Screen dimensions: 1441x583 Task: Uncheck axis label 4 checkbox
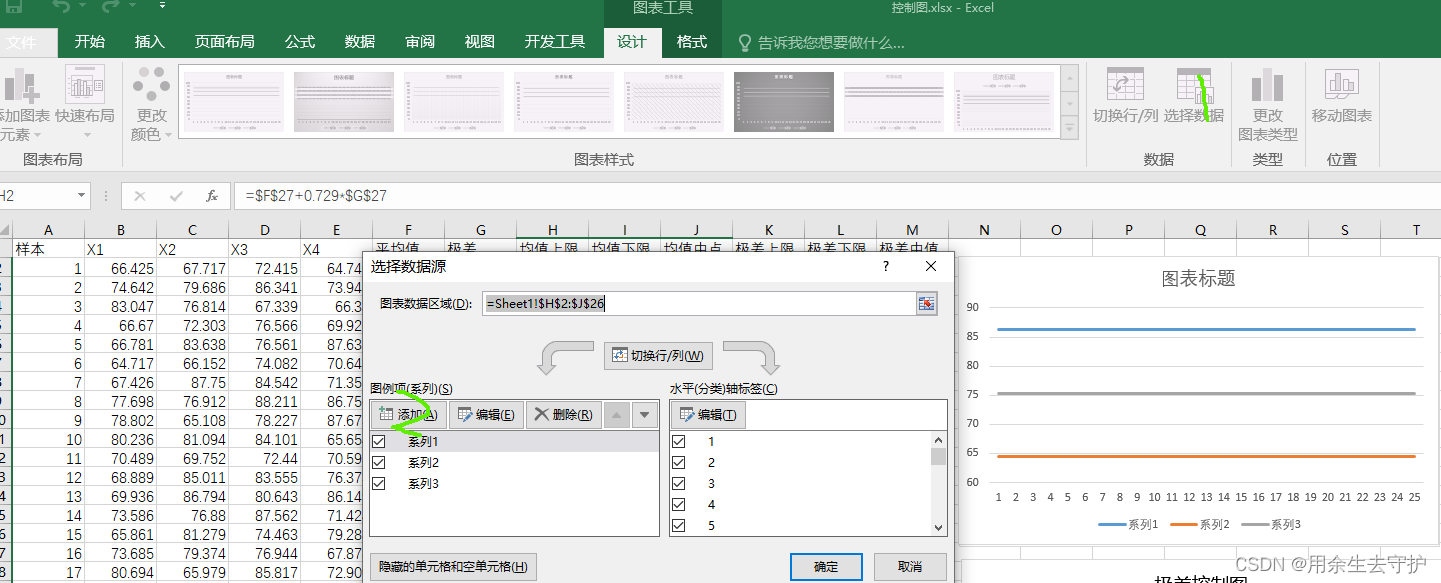click(x=679, y=505)
